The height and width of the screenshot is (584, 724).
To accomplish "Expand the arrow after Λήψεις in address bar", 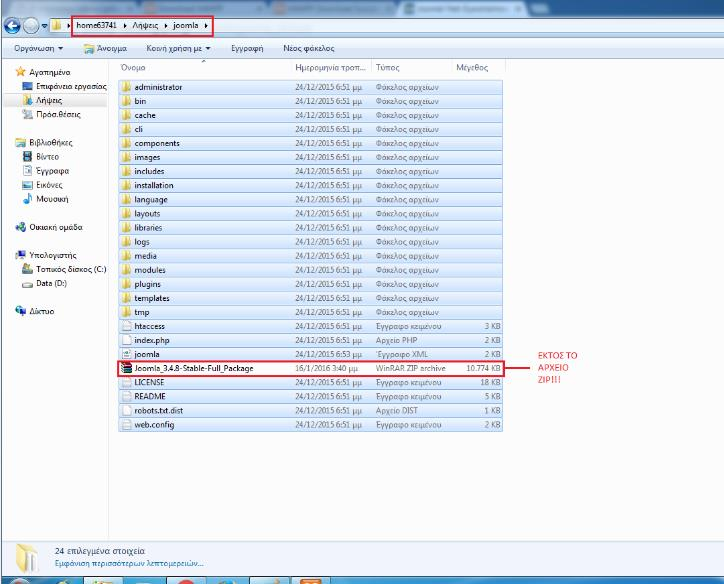I will point(165,26).
